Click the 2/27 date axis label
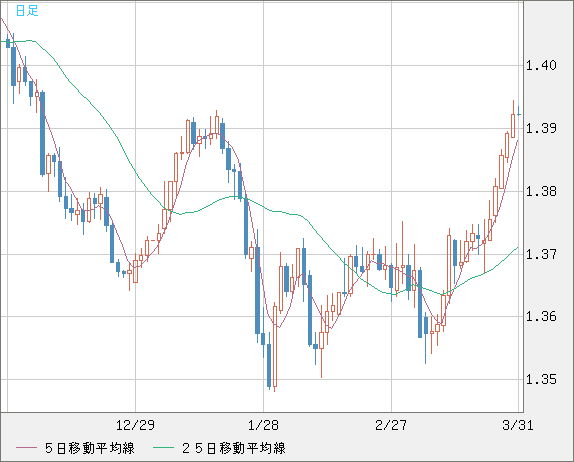 pos(391,425)
